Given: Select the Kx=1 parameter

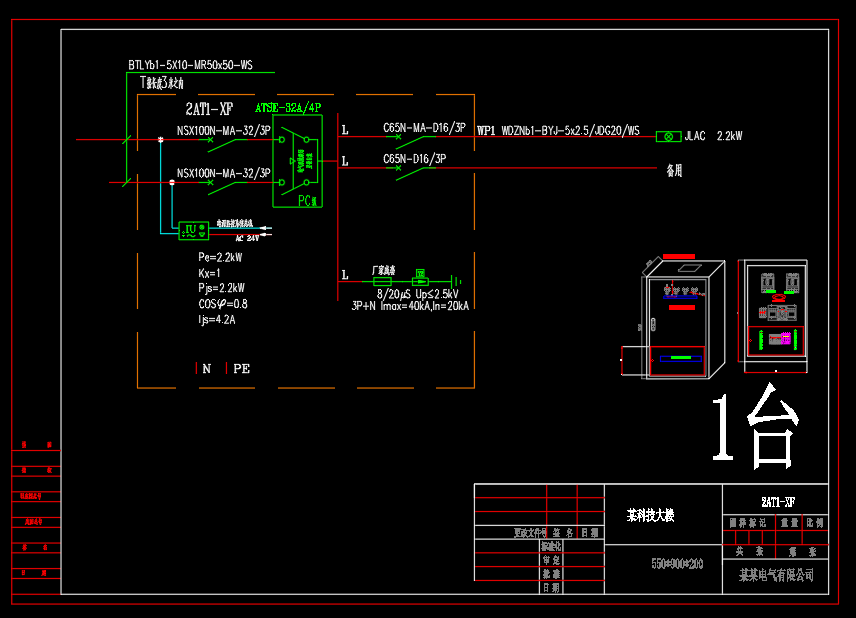Looking at the screenshot, I should [x=209, y=273].
